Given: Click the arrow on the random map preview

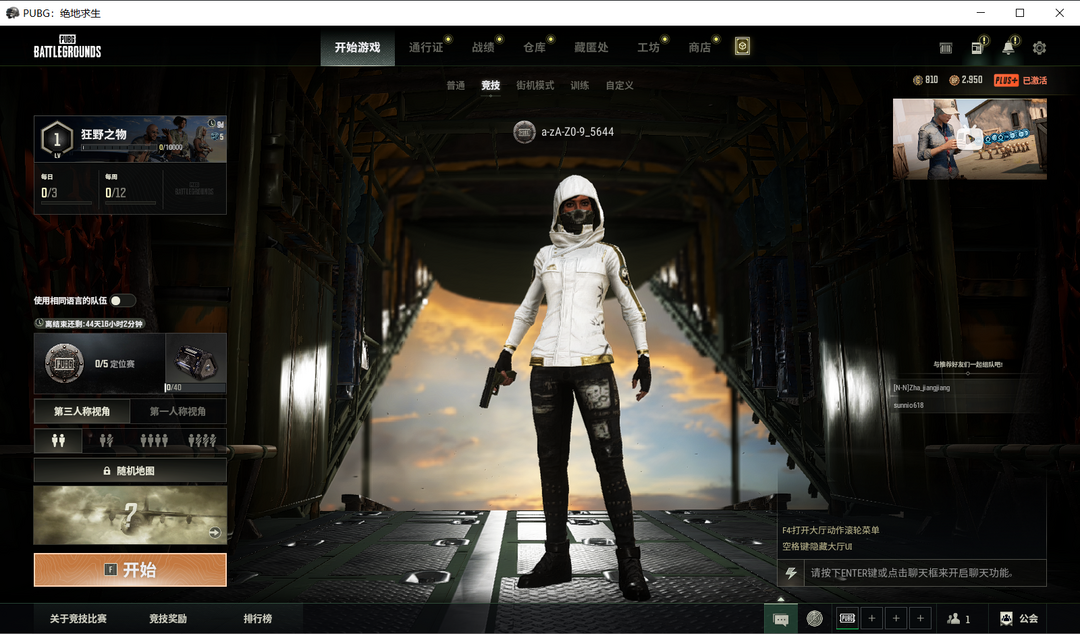Looking at the screenshot, I should 215,532.
